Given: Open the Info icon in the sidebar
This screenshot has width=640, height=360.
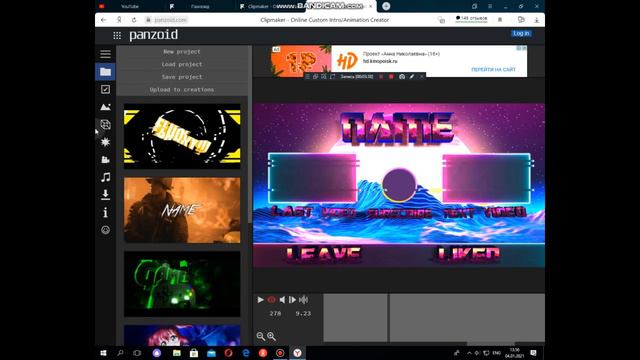Looking at the screenshot, I should (x=105, y=212).
